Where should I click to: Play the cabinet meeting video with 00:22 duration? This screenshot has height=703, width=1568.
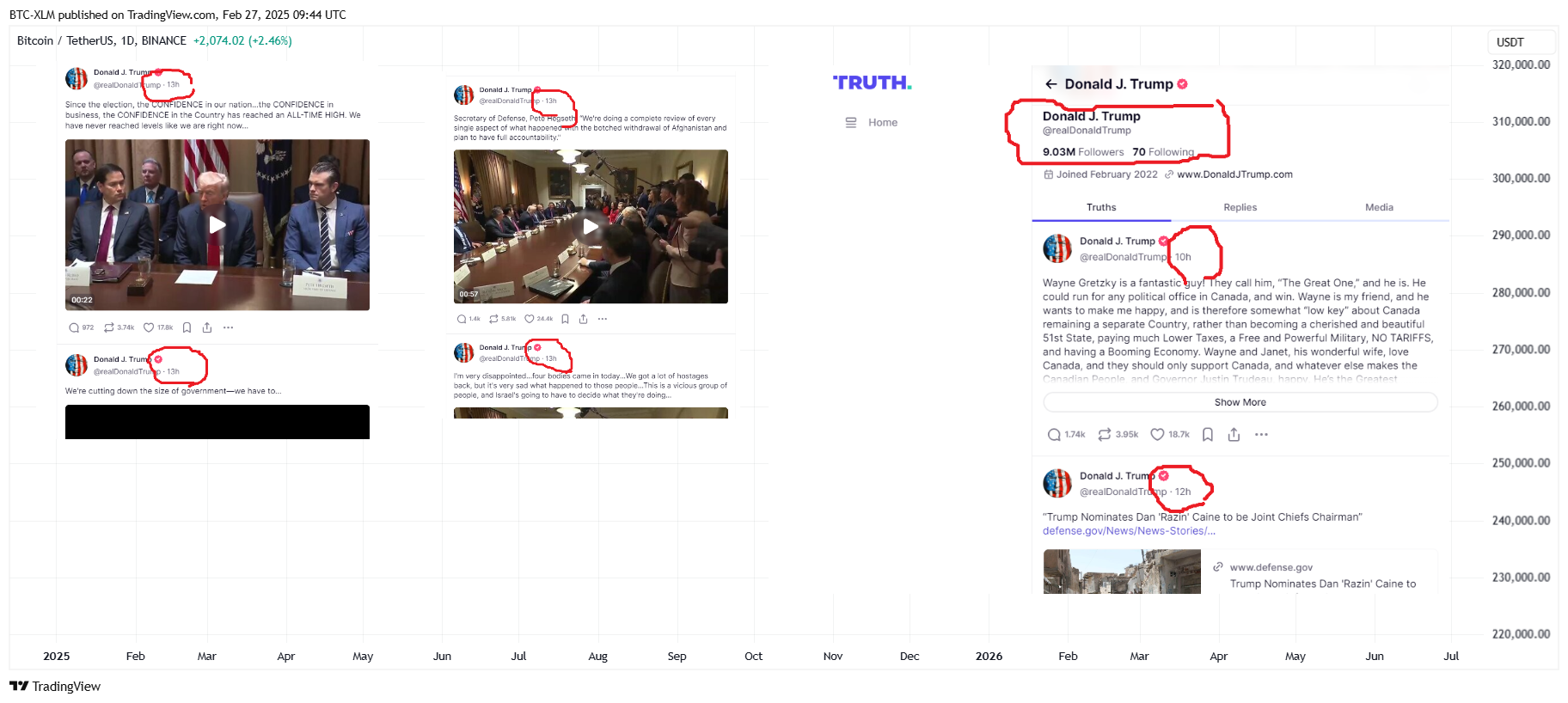pyautogui.click(x=217, y=225)
